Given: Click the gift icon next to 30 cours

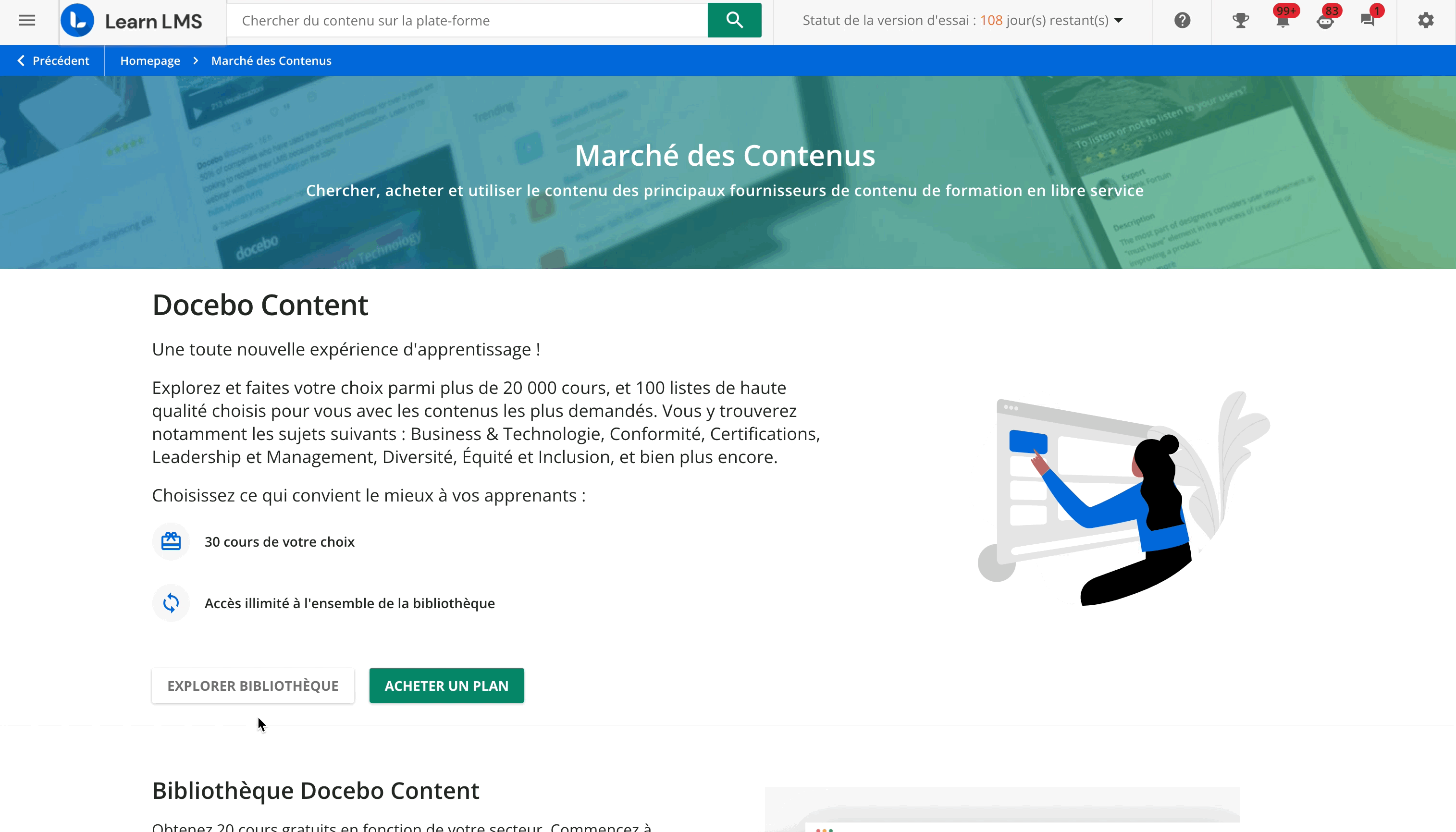Looking at the screenshot, I should click(170, 541).
